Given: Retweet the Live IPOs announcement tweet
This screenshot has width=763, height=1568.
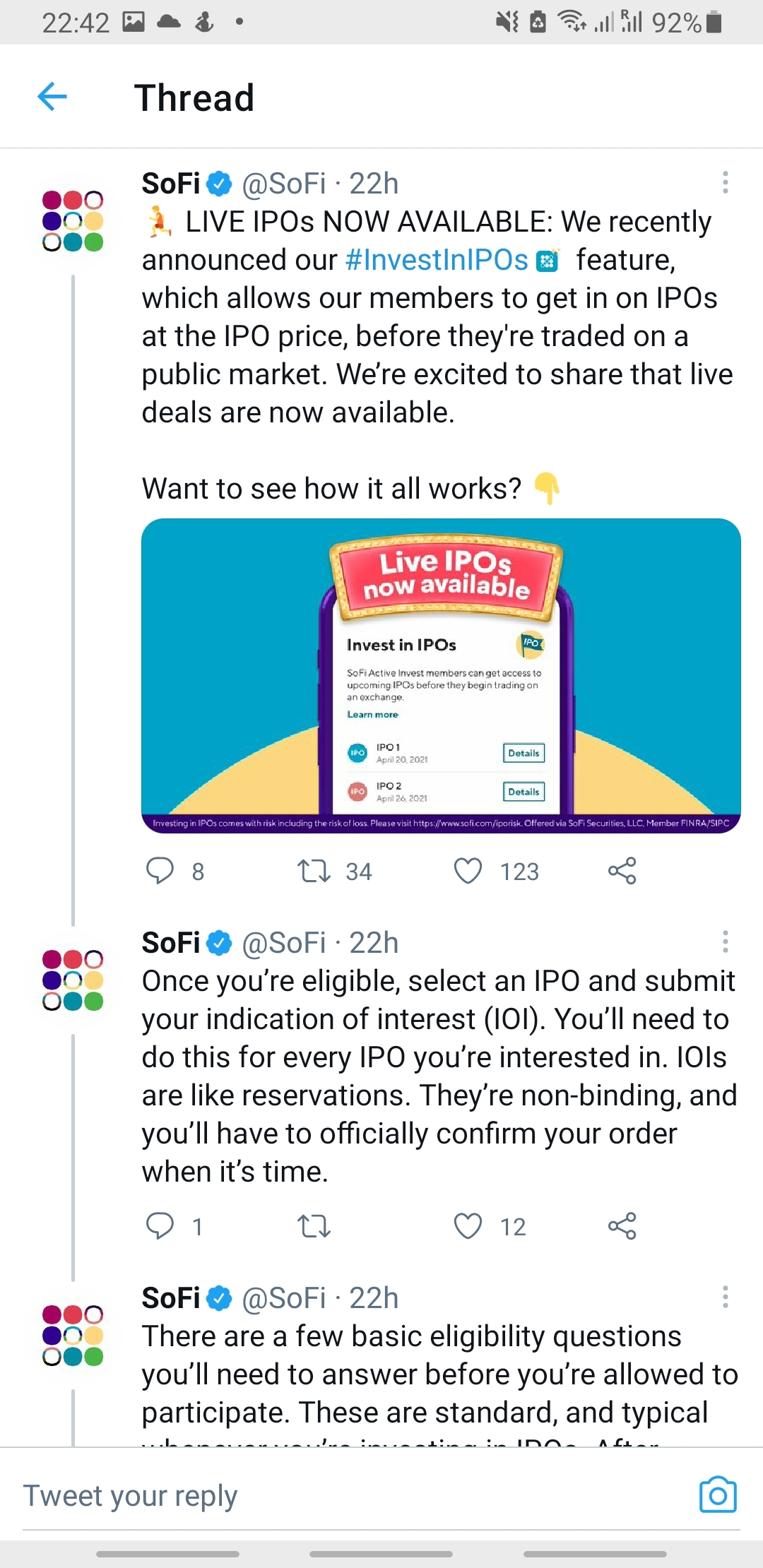Looking at the screenshot, I should coord(314,871).
